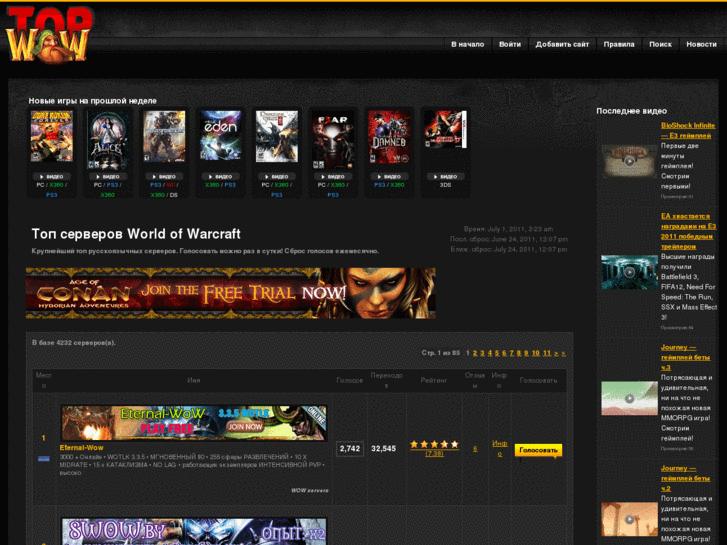Go to page 3 of the server list
727x545 pixels.
pyautogui.click(x=482, y=353)
